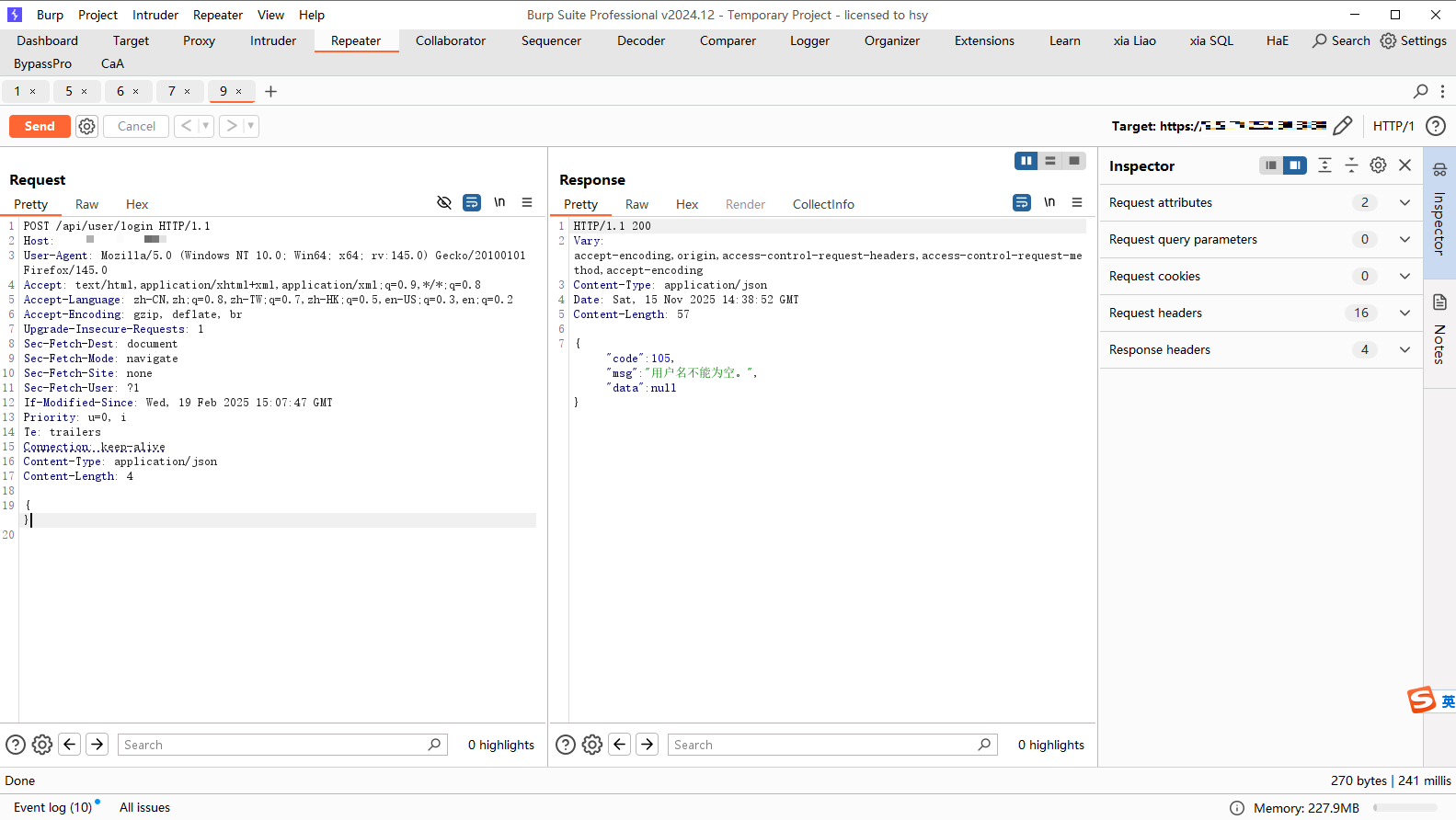This screenshot has width=1456, height=820.
Task: Show the Response Render tab
Action: point(745,204)
